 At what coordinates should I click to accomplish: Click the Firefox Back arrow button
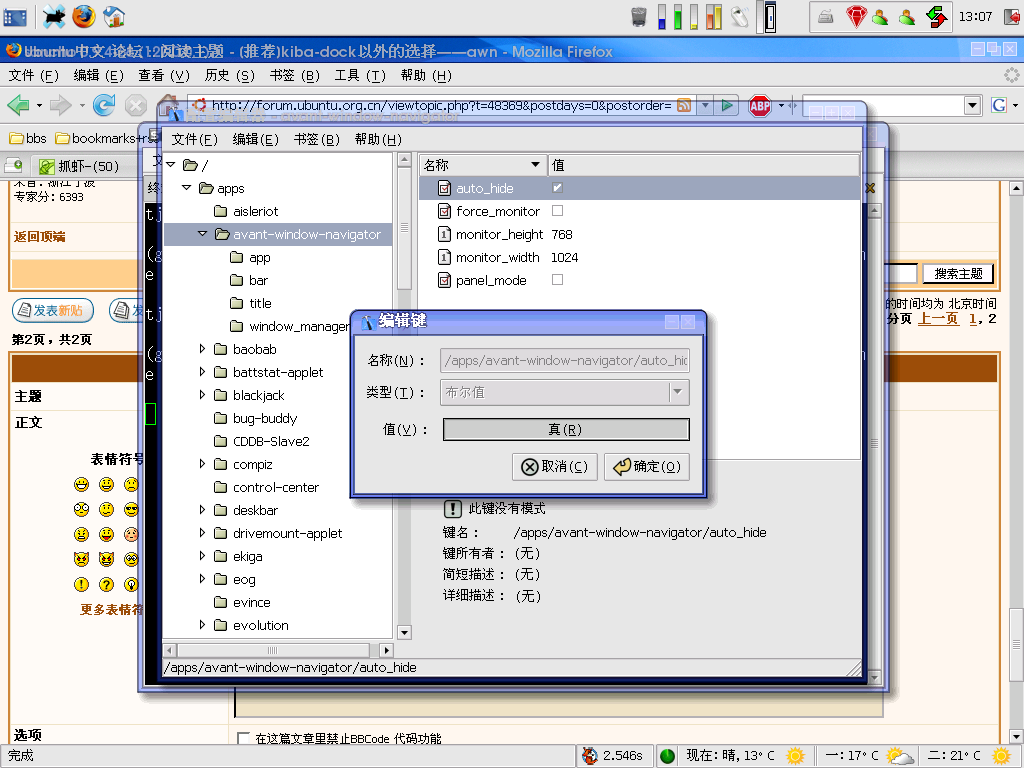(x=18, y=104)
